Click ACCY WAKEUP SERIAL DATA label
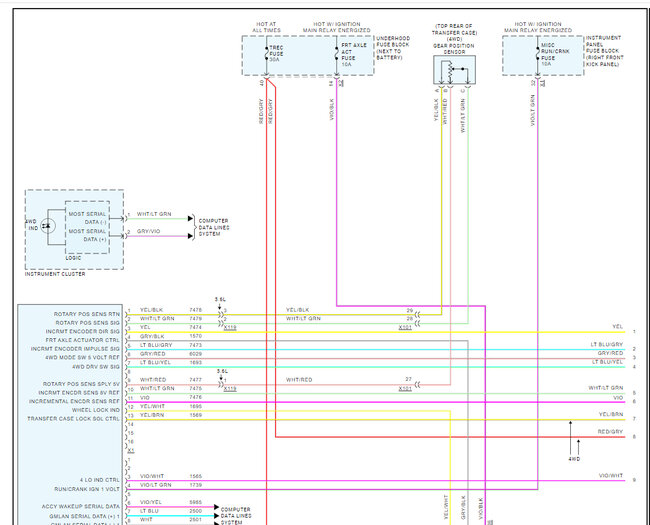This screenshot has height=525, width=650. point(80,507)
